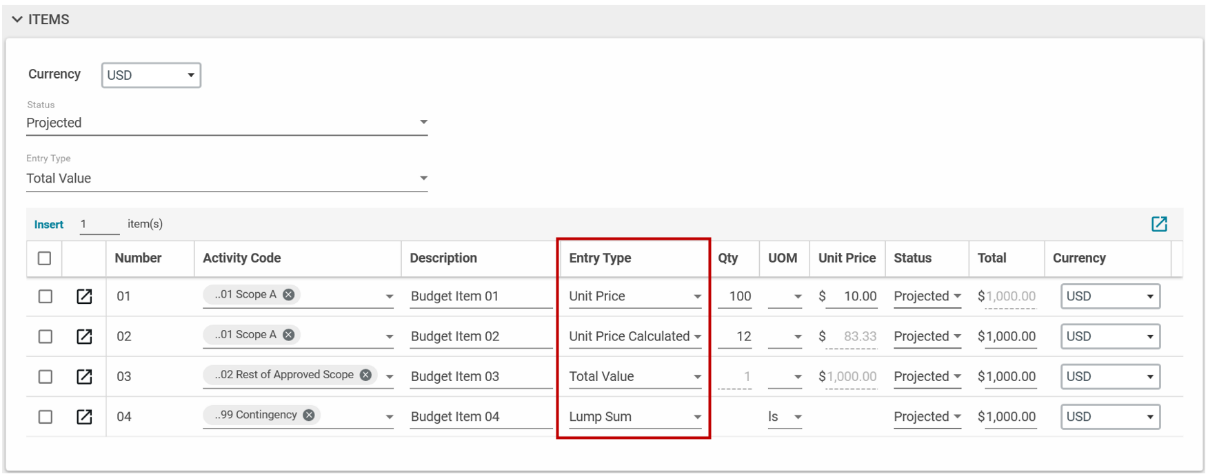1208x474 pixels.
Task: Remove the 01 Scope A tag in row 01
Action: [x=289, y=295]
